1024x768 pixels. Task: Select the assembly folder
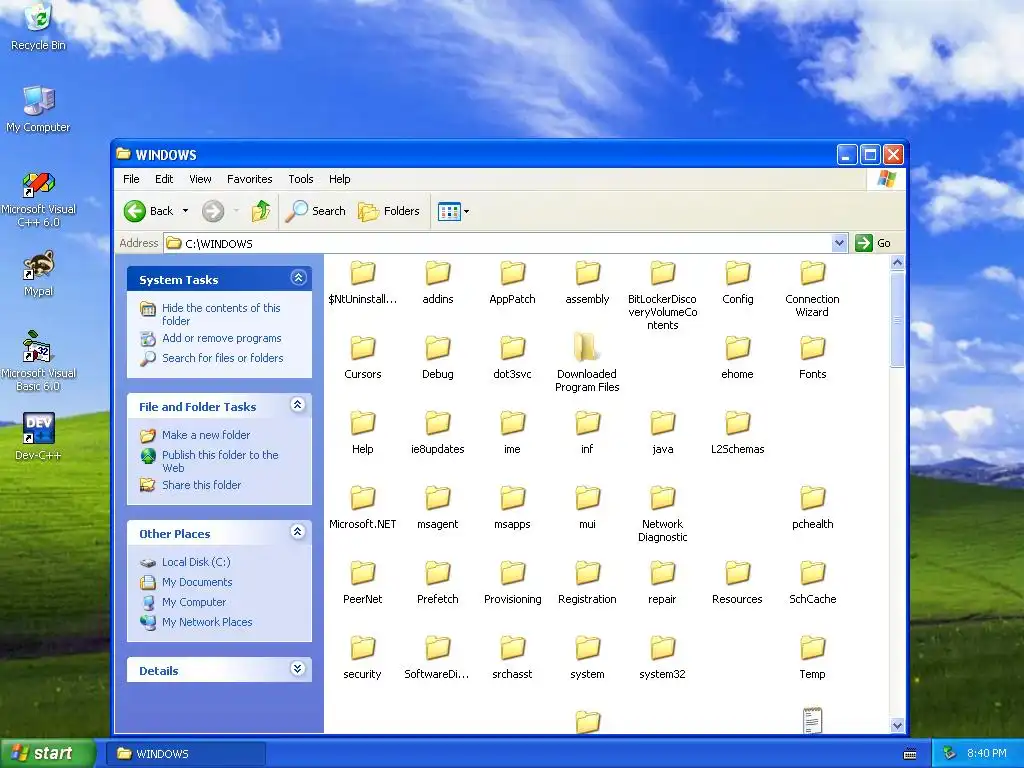pyautogui.click(x=587, y=282)
